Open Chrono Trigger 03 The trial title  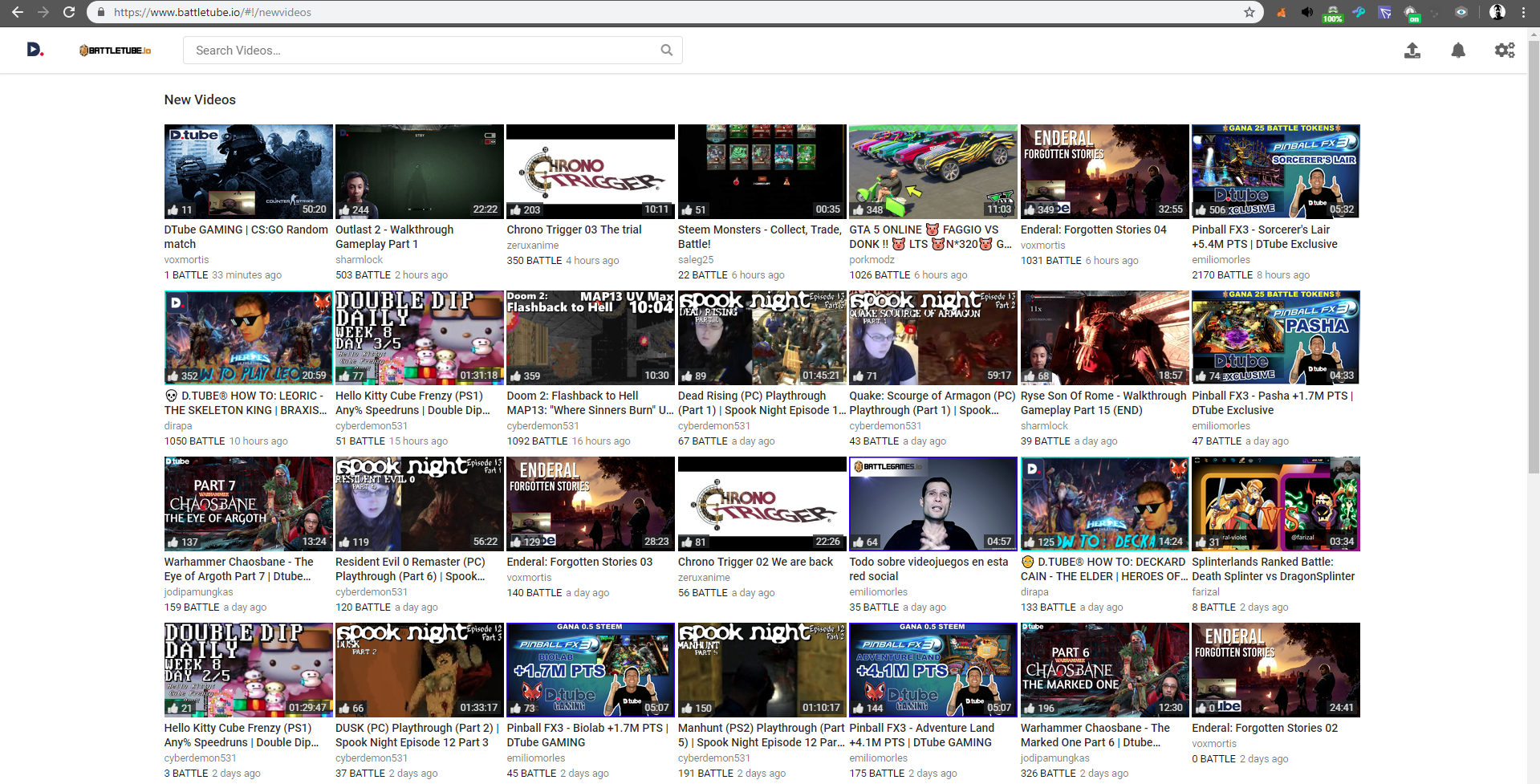coord(575,230)
